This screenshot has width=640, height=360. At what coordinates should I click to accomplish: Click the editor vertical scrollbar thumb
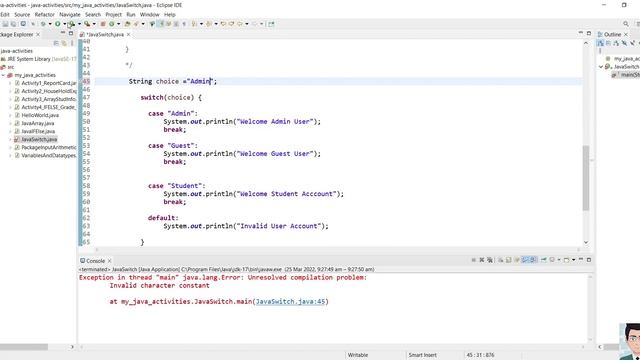click(586, 178)
